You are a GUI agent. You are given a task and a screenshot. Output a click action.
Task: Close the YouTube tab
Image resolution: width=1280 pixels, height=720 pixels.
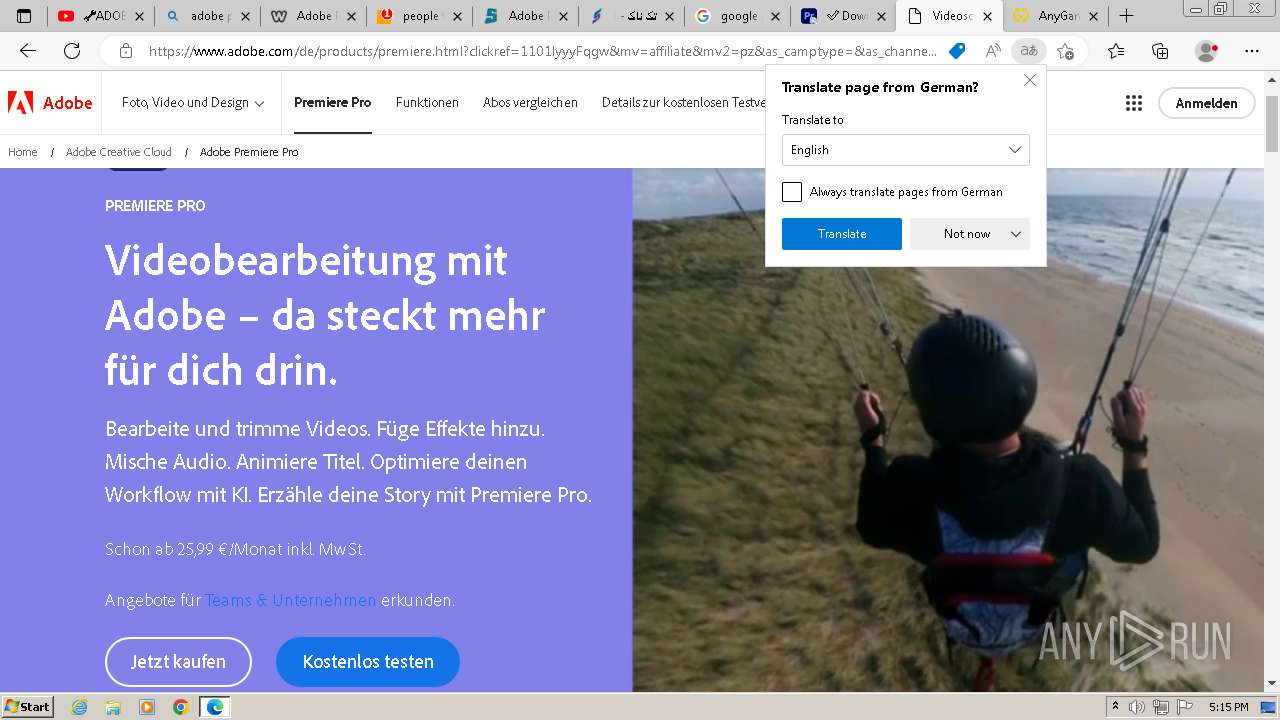[139, 16]
